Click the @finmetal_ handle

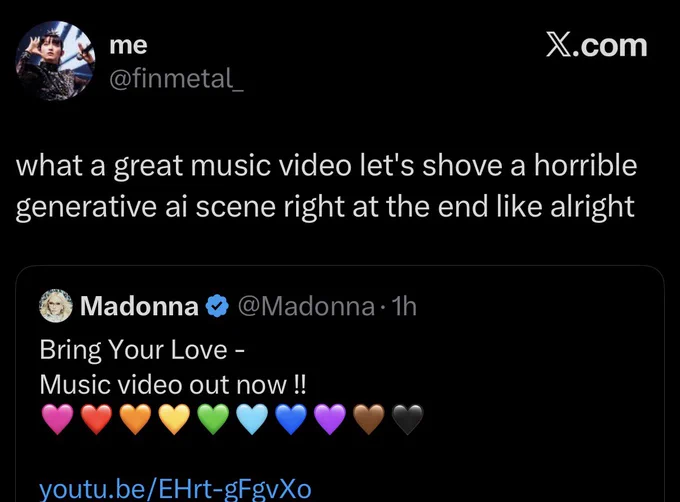click(177, 78)
